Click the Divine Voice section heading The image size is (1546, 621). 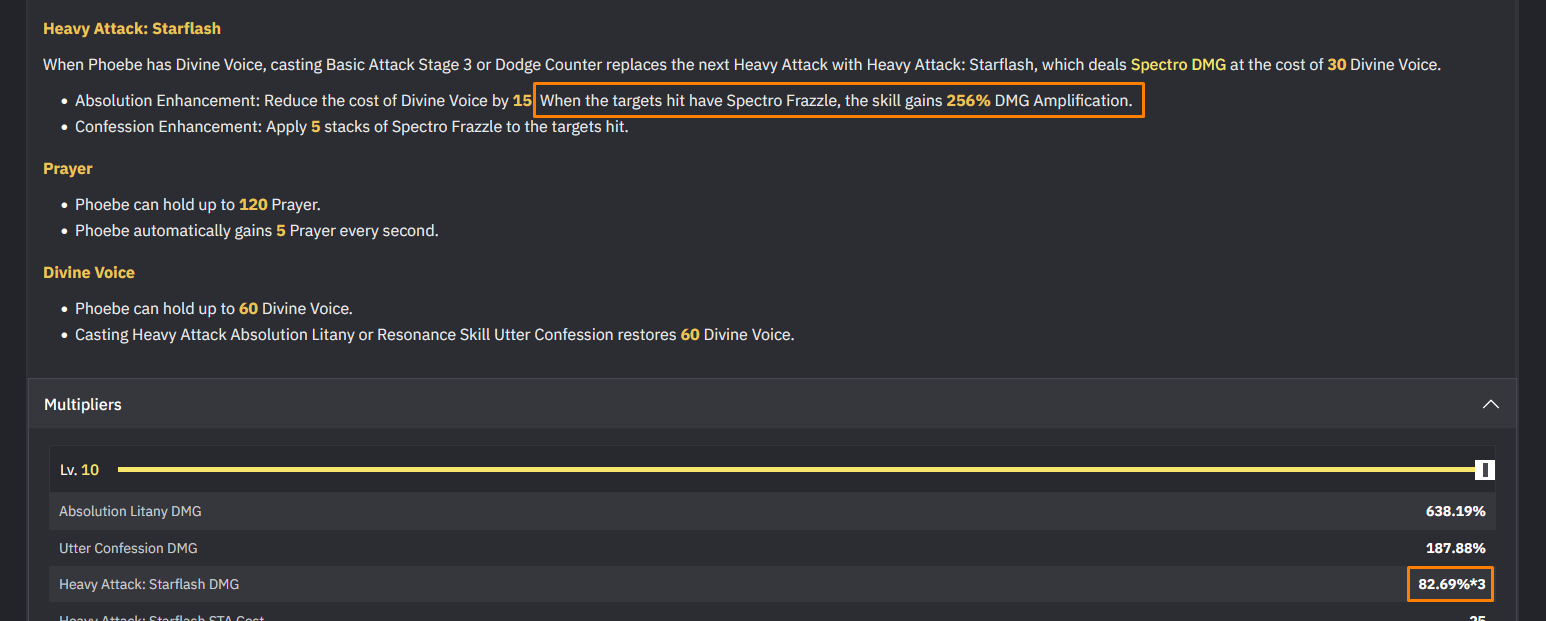tap(89, 272)
